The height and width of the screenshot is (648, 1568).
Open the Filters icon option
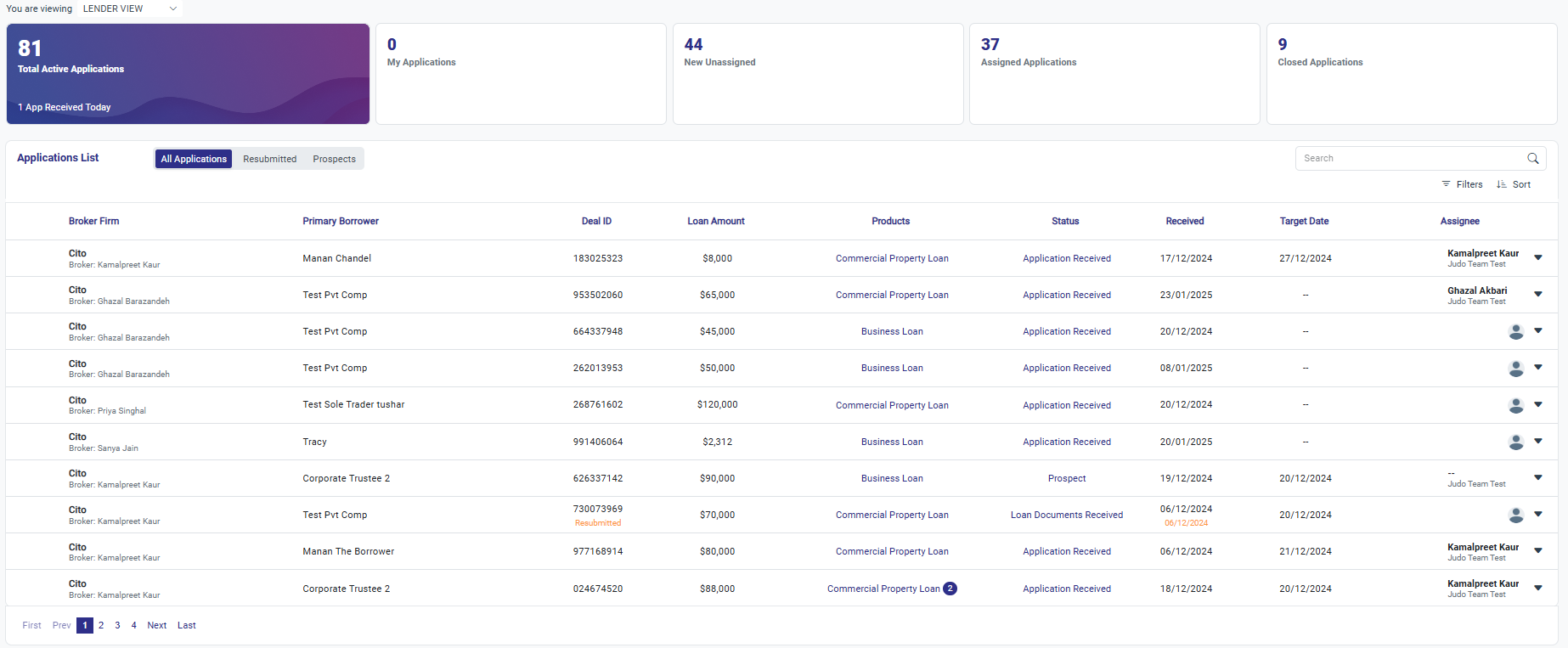(1446, 184)
